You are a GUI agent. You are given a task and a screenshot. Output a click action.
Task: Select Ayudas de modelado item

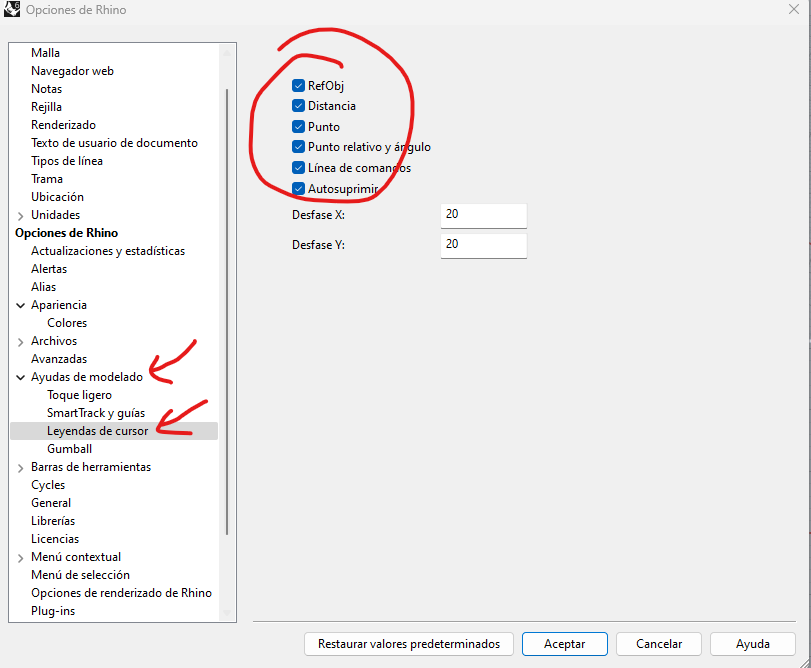(x=87, y=377)
